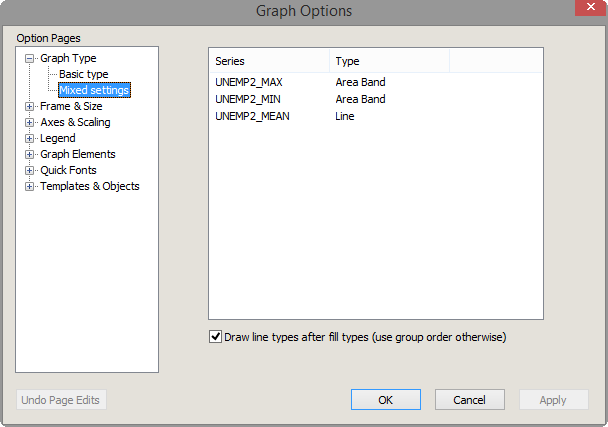Viewport: 608px width, 427px height.
Task: Expand the Axes & Scaling node
Action: pyautogui.click(x=30, y=123)
